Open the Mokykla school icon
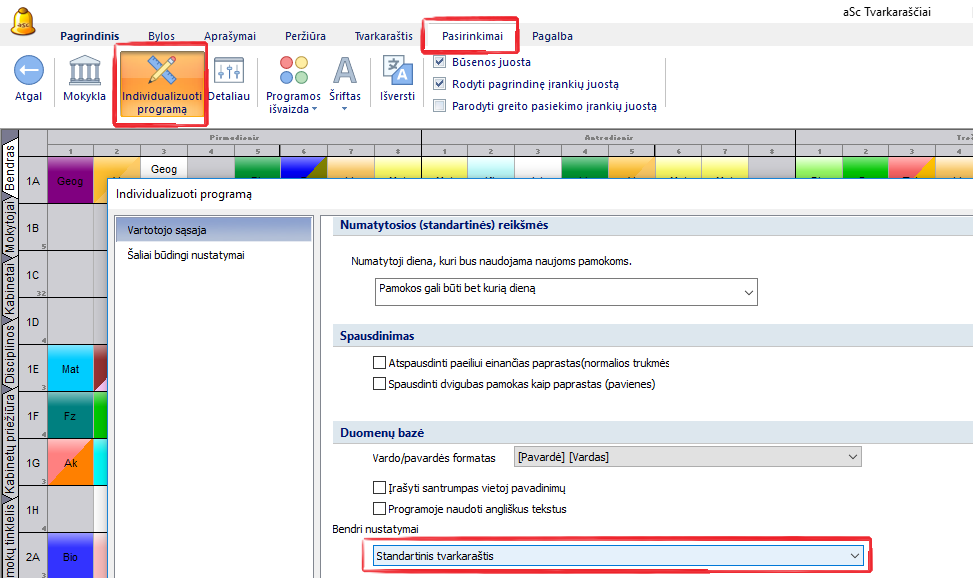The height and width of the screenshot is (578, 973). pos(85,71)
